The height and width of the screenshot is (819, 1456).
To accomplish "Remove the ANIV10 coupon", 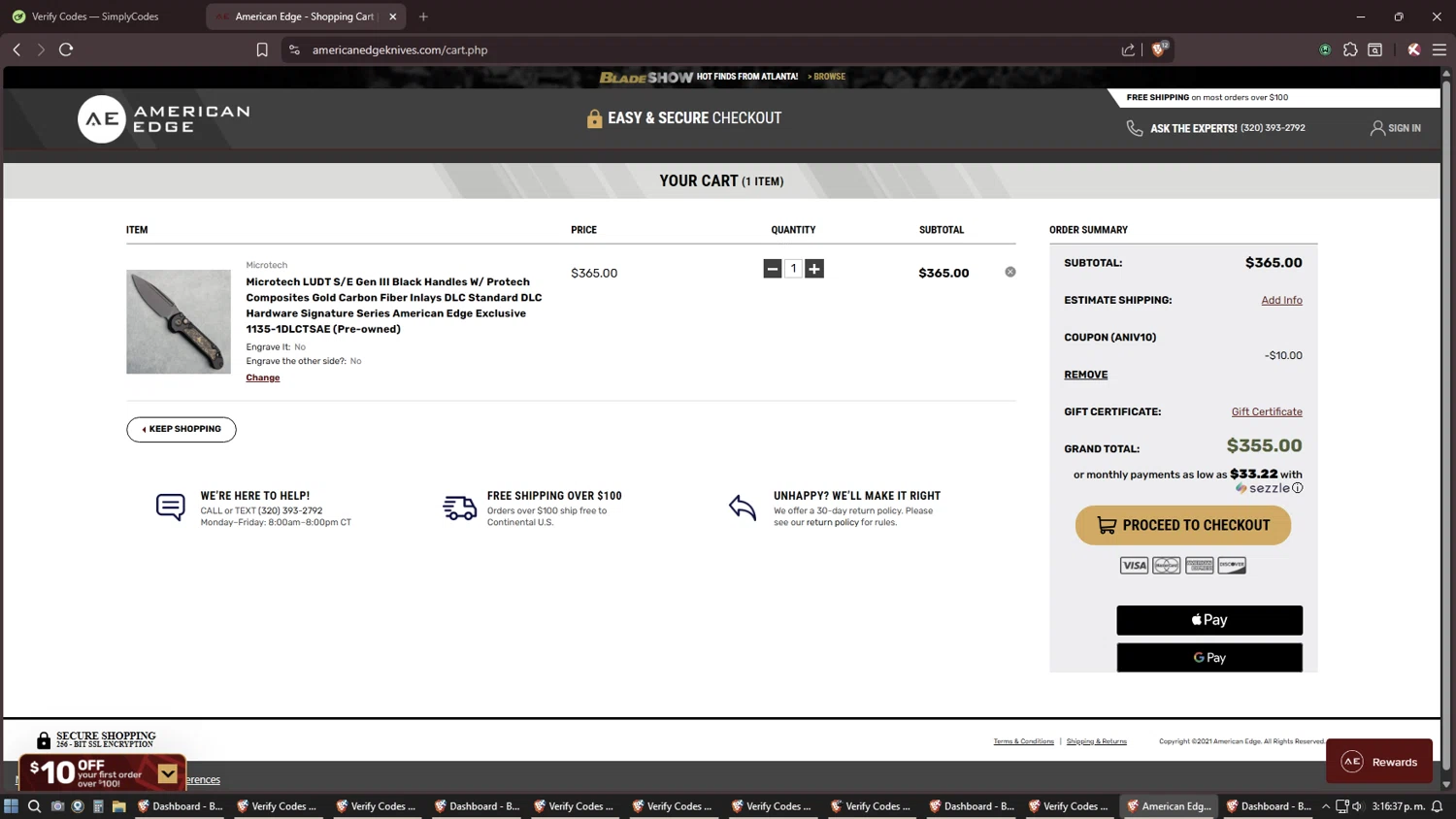I will click(1085, 375).
